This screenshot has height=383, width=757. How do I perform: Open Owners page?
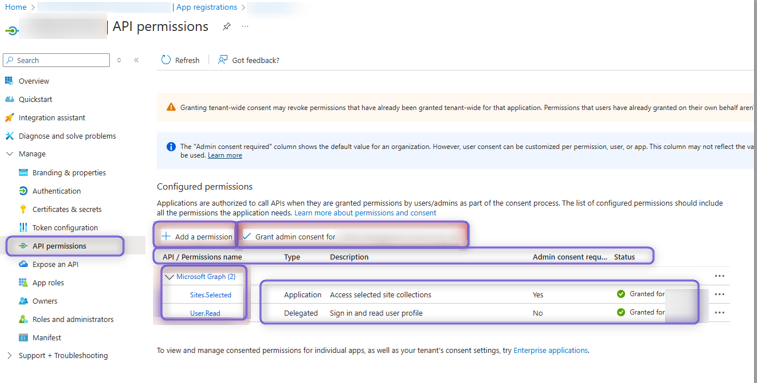pos(44,301)
